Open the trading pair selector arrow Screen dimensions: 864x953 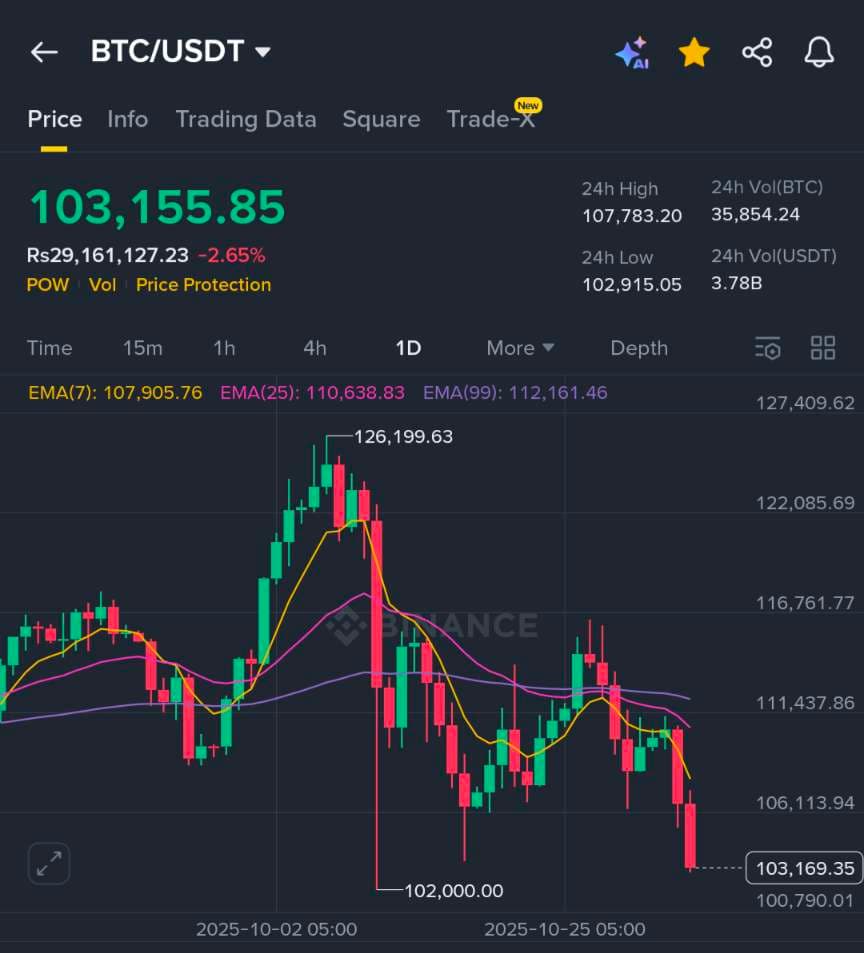262,51
